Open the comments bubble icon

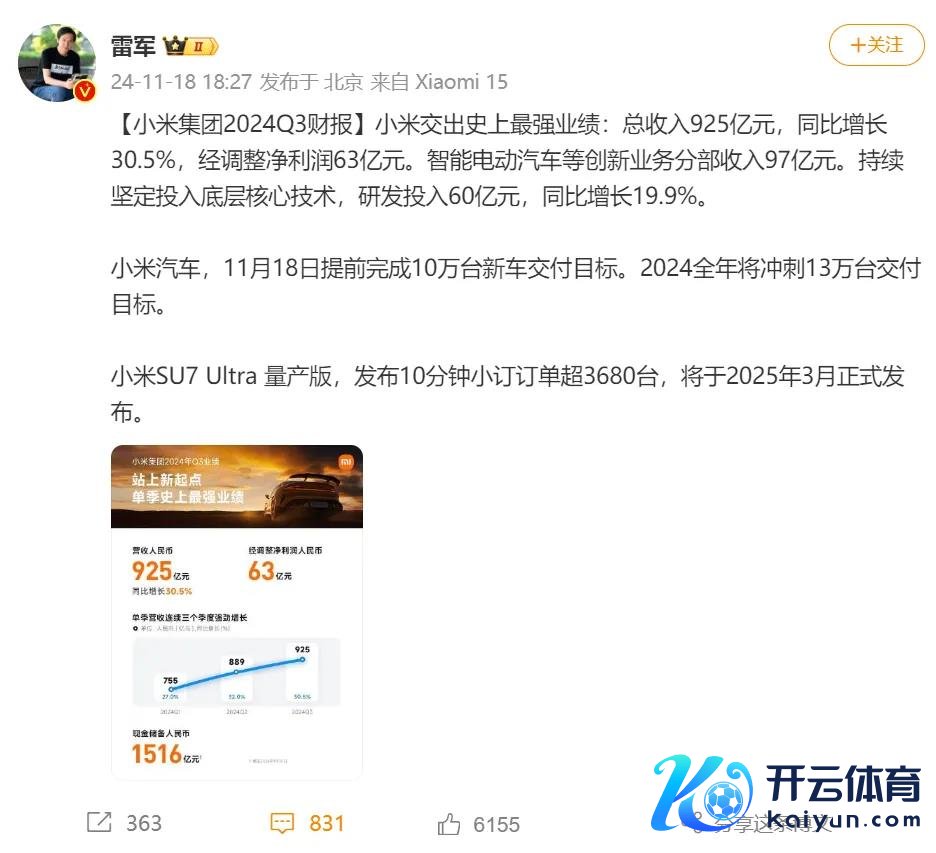[282, 823]
